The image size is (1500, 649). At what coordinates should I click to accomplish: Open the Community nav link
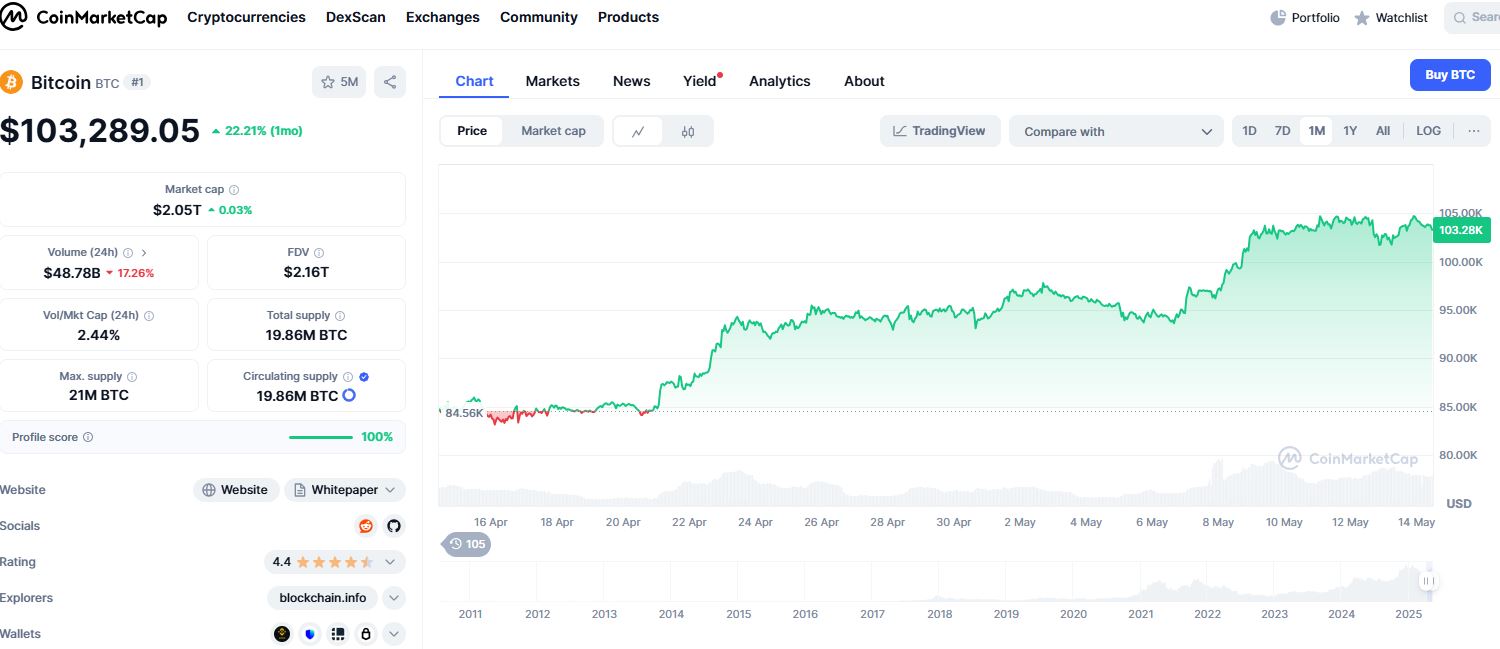click(x=539, y=17)
